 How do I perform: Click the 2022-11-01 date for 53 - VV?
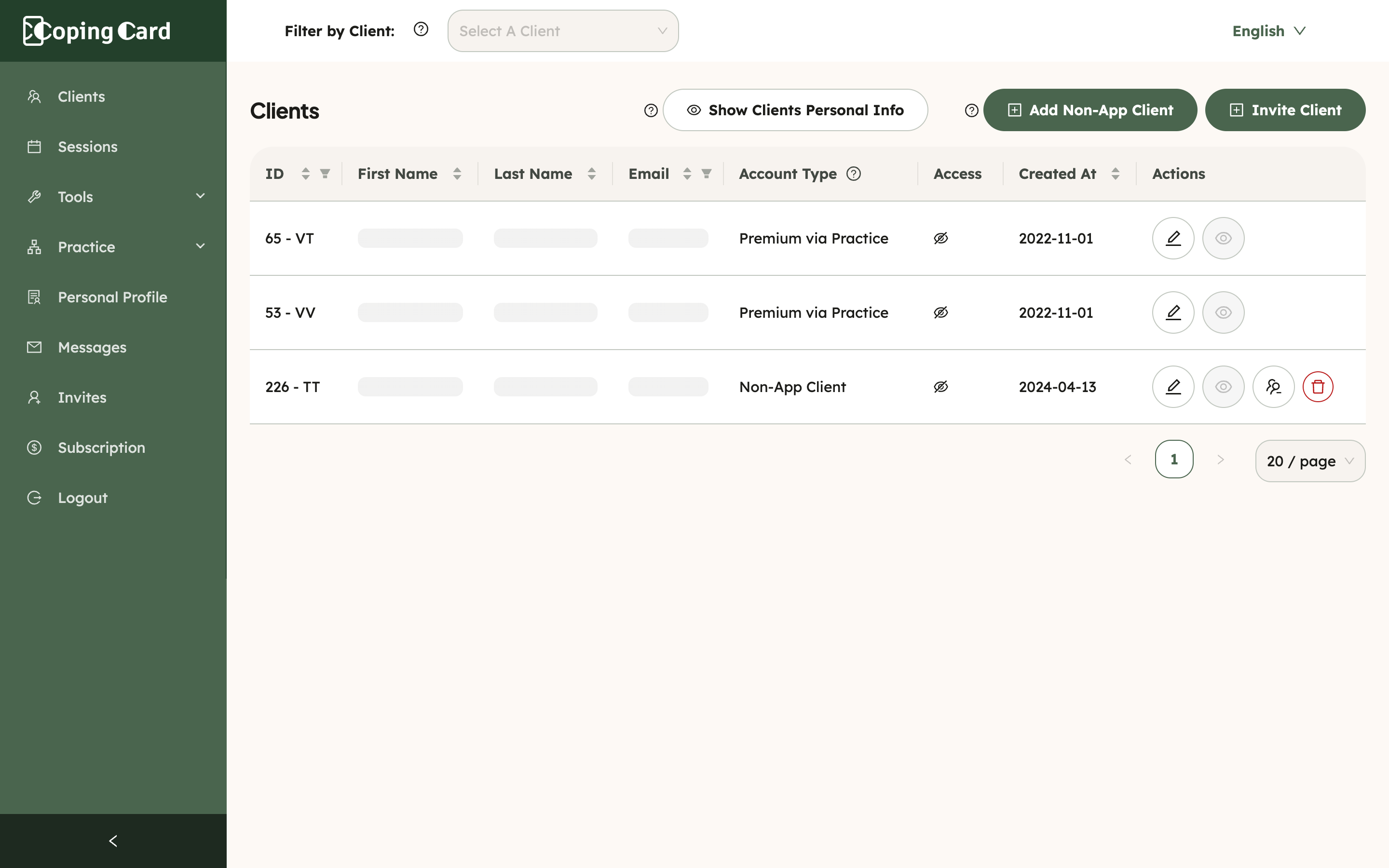tap(1056, 313)
